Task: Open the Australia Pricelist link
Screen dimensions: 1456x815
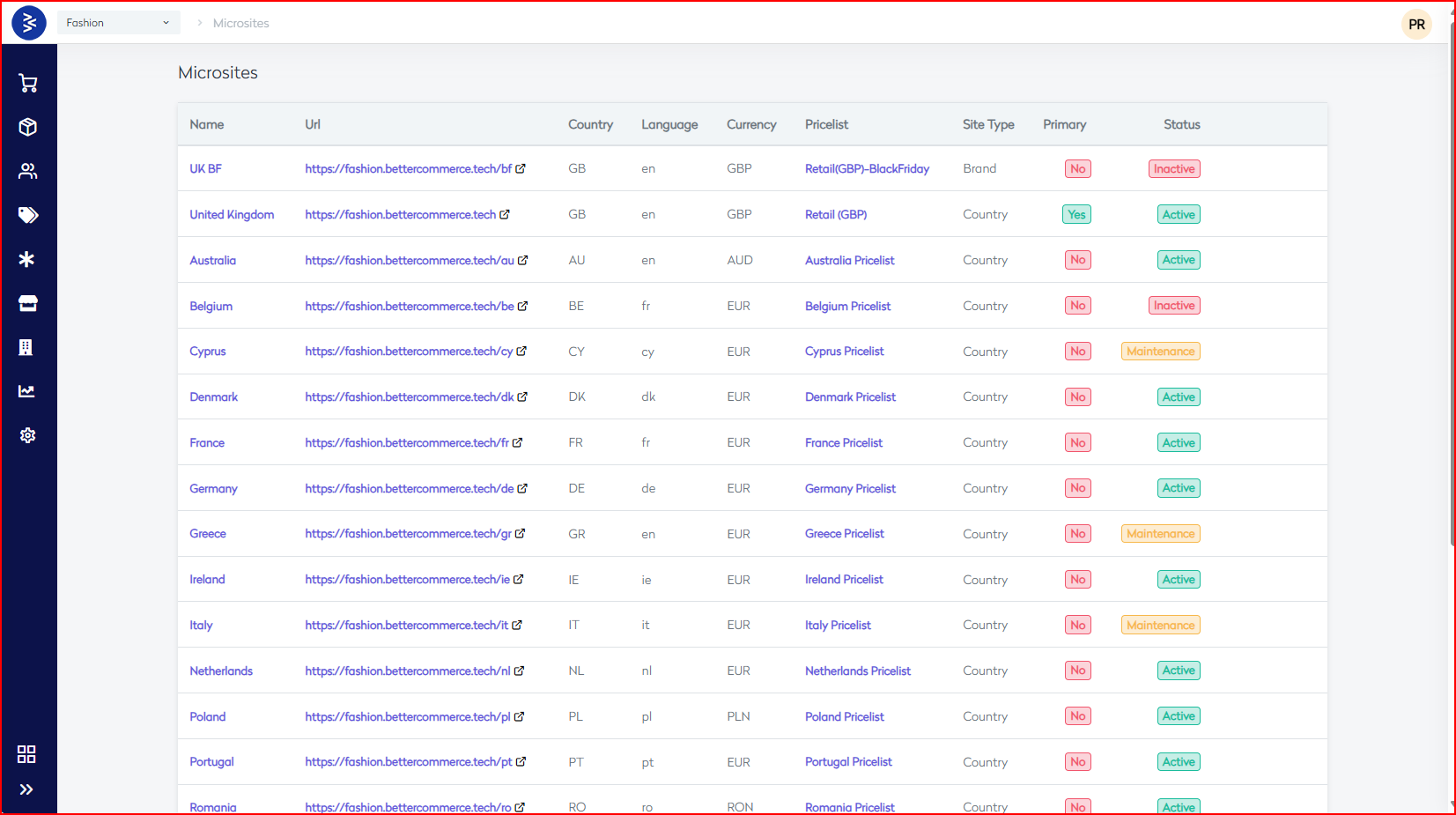Action: 849,261
